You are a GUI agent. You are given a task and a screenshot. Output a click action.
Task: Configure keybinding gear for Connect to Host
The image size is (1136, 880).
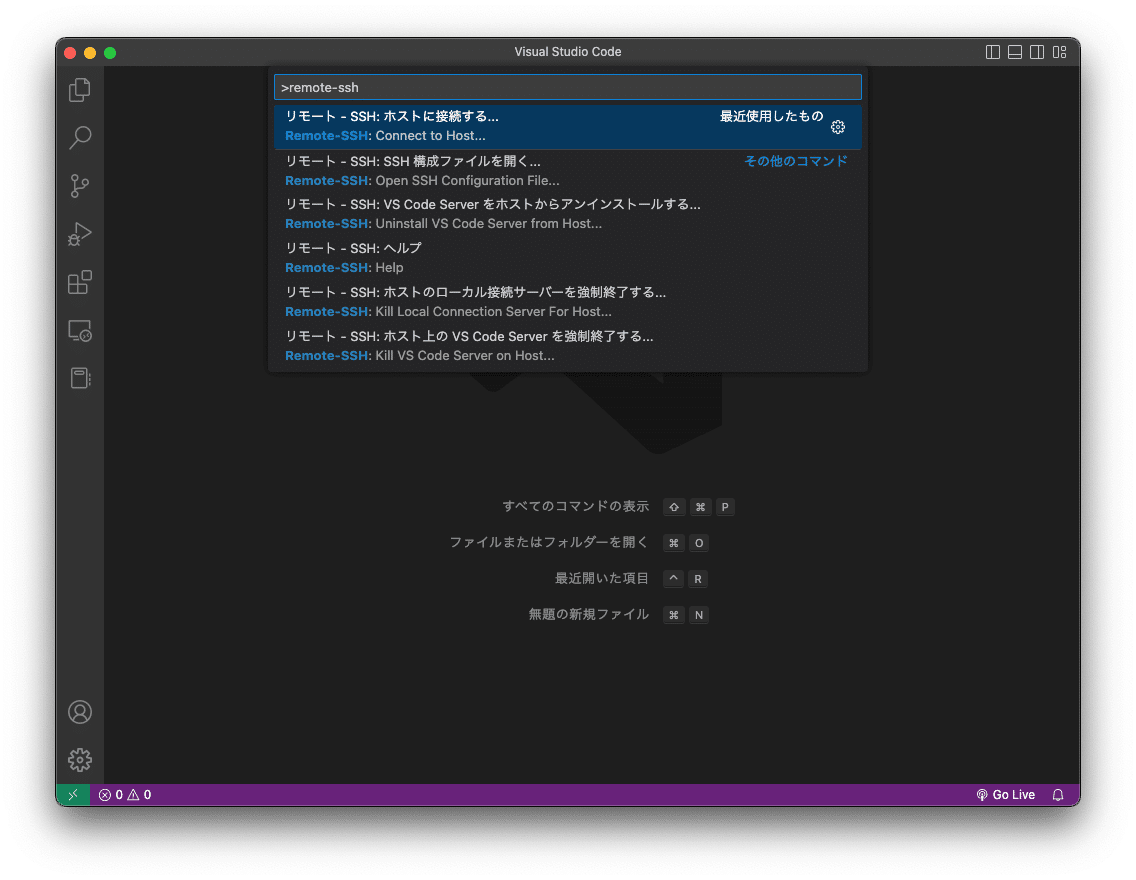point(838,127)
